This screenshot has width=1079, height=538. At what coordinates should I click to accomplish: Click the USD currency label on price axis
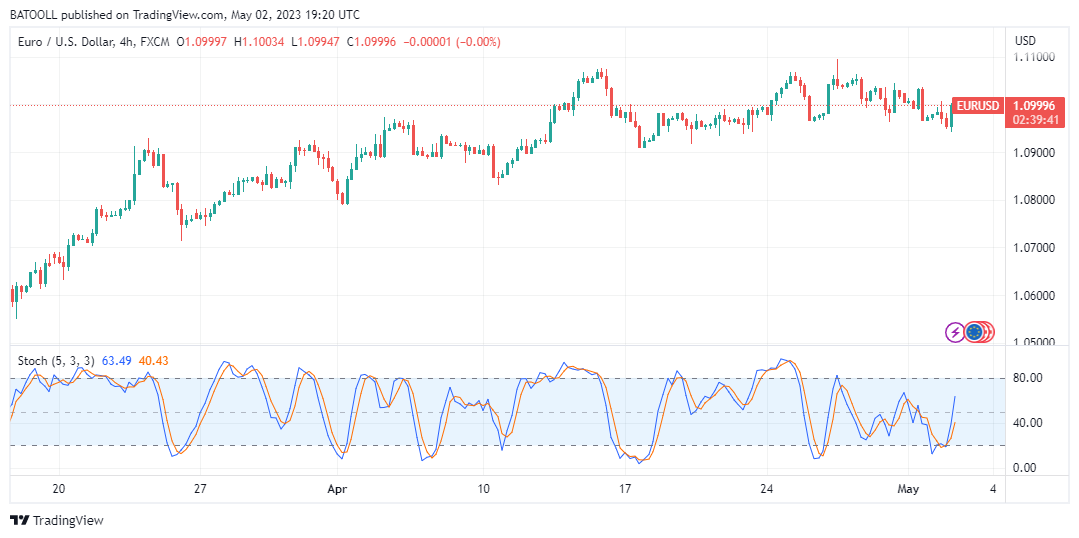click(1025, 41)
